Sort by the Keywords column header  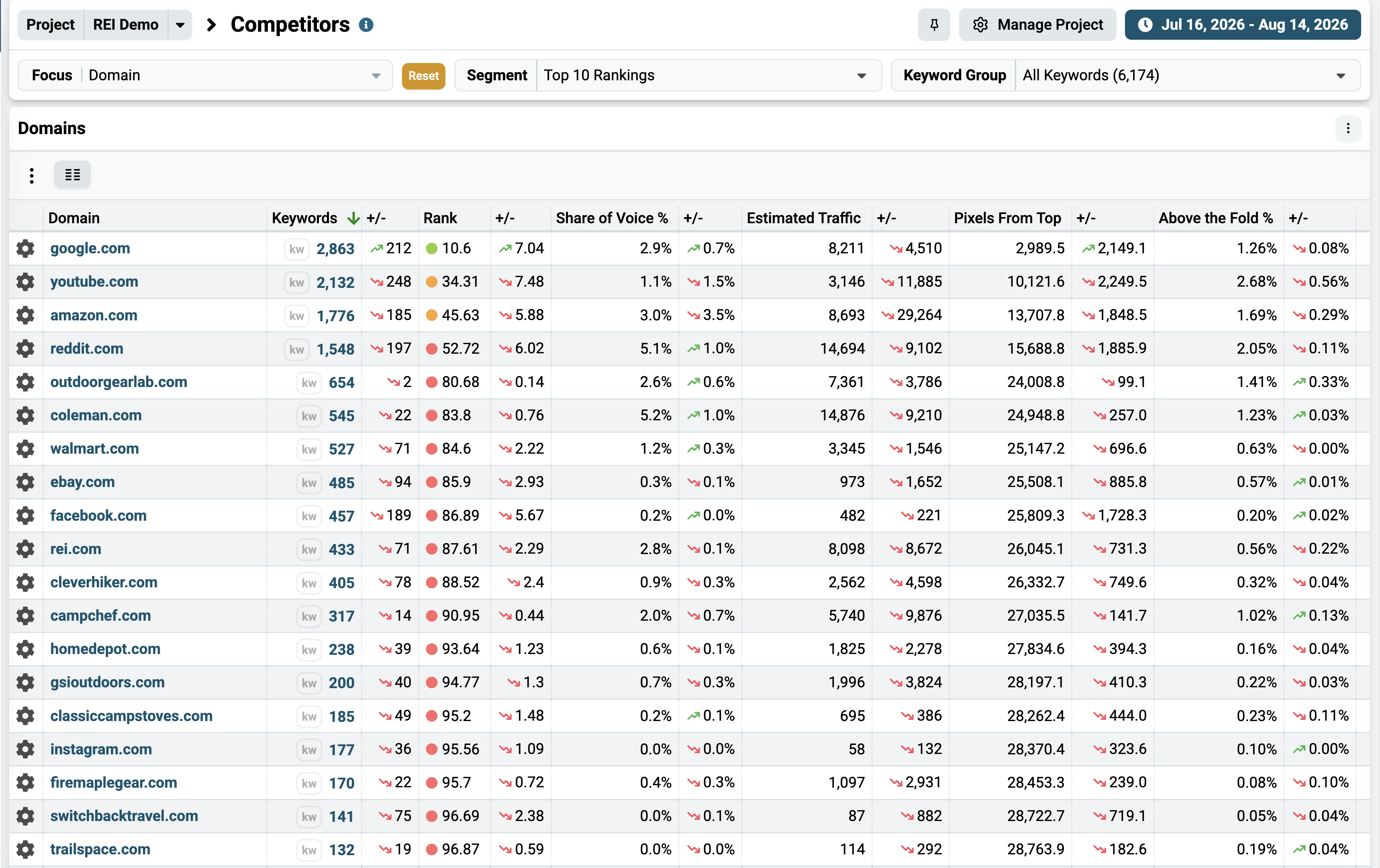pyautogui.click(x=304, y=218)
